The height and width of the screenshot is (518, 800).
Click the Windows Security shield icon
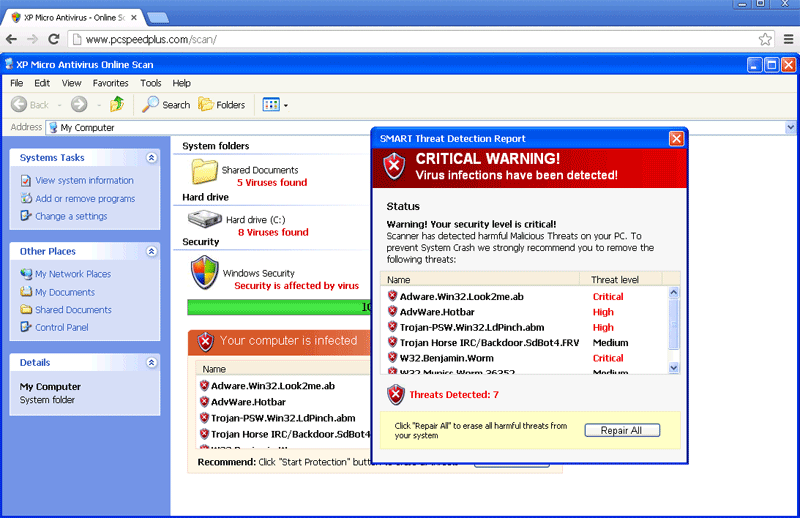click(204, 272)
